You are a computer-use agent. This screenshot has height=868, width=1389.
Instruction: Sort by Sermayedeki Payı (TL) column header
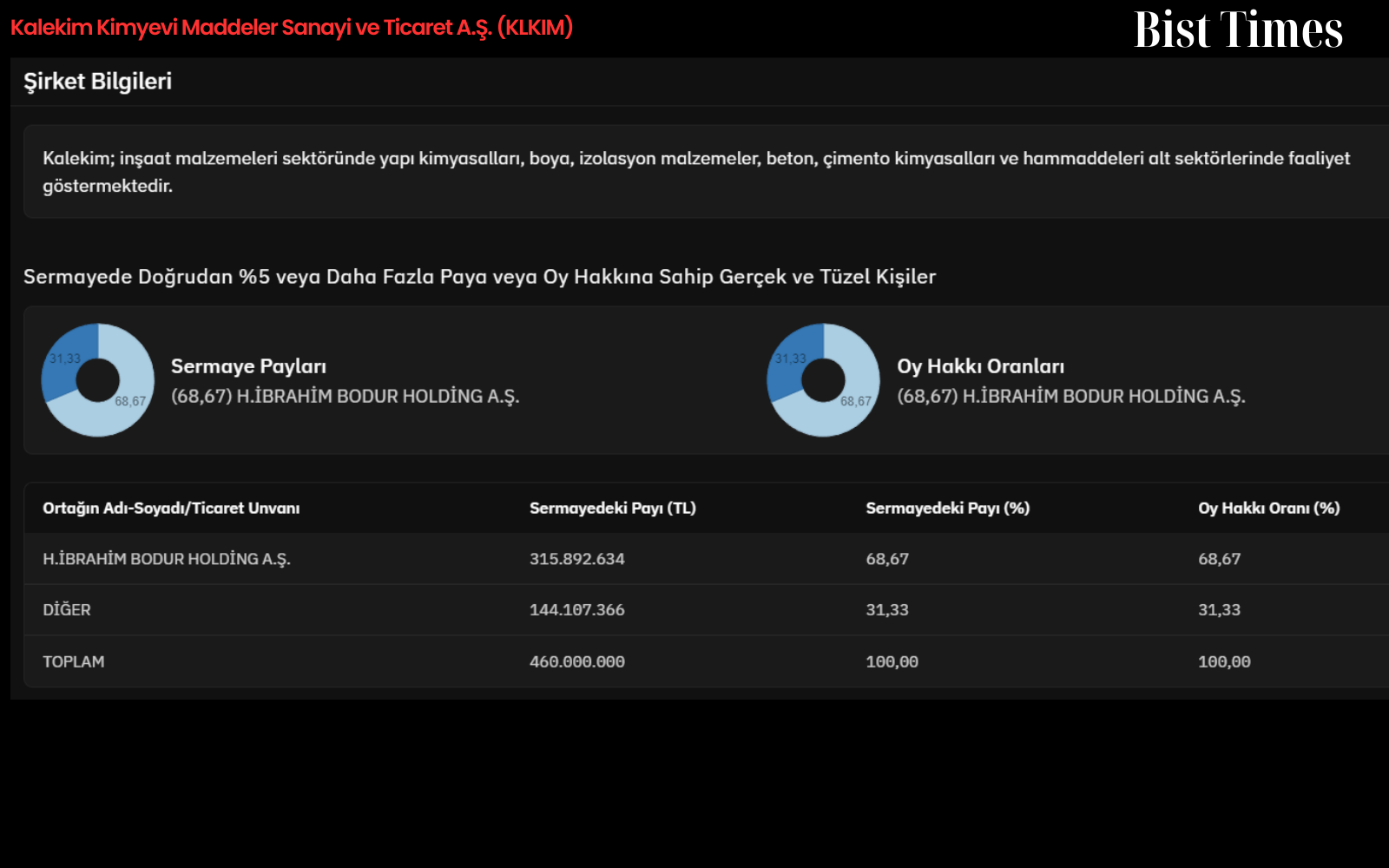pyautogui.click(x=613, y=509)
